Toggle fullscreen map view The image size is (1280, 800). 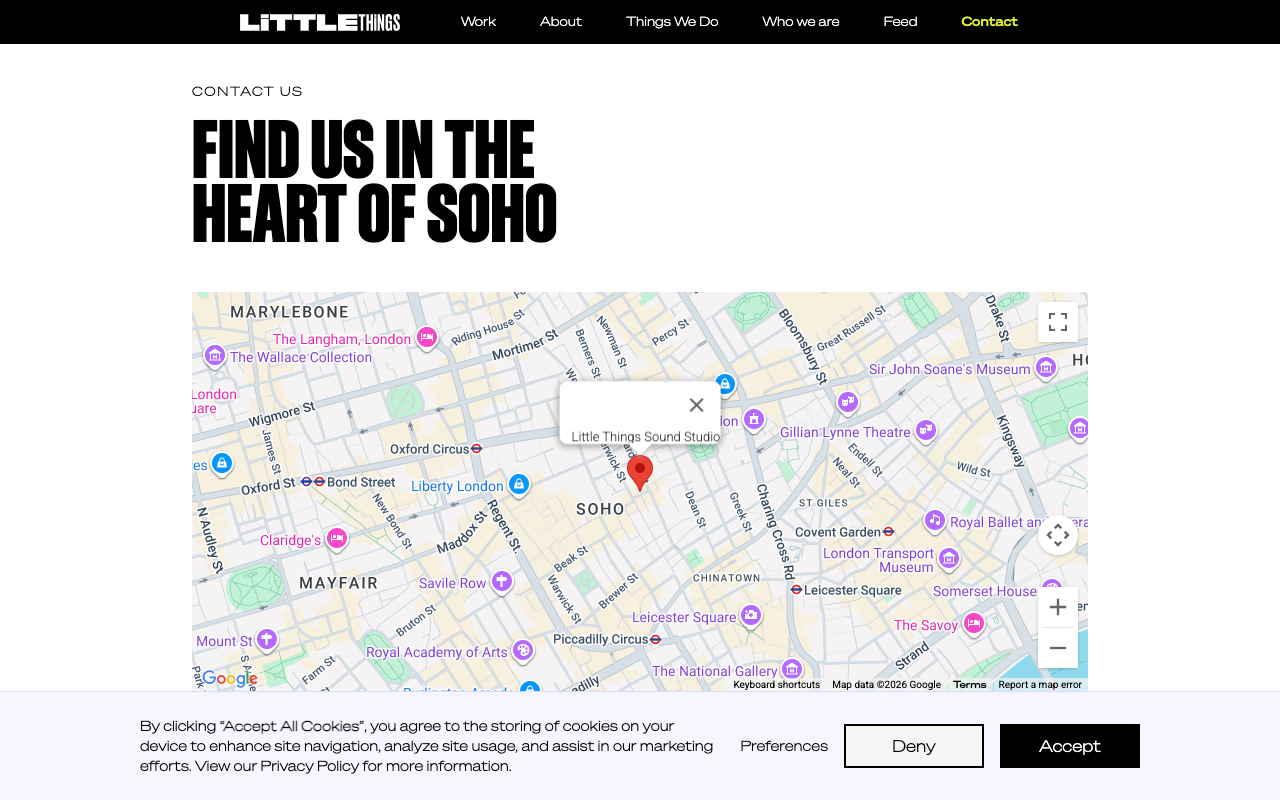coord(1057,322)
